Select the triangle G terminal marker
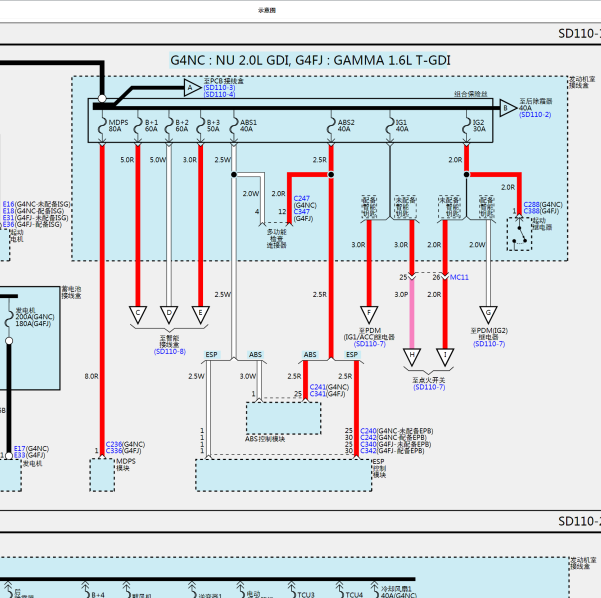Viewport: 601px width, 598px height. [488, 315]
